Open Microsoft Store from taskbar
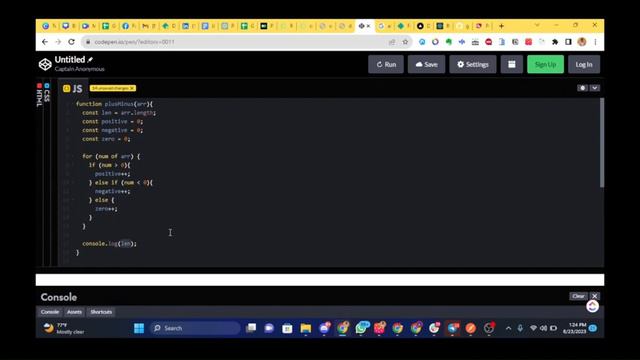 287,328
